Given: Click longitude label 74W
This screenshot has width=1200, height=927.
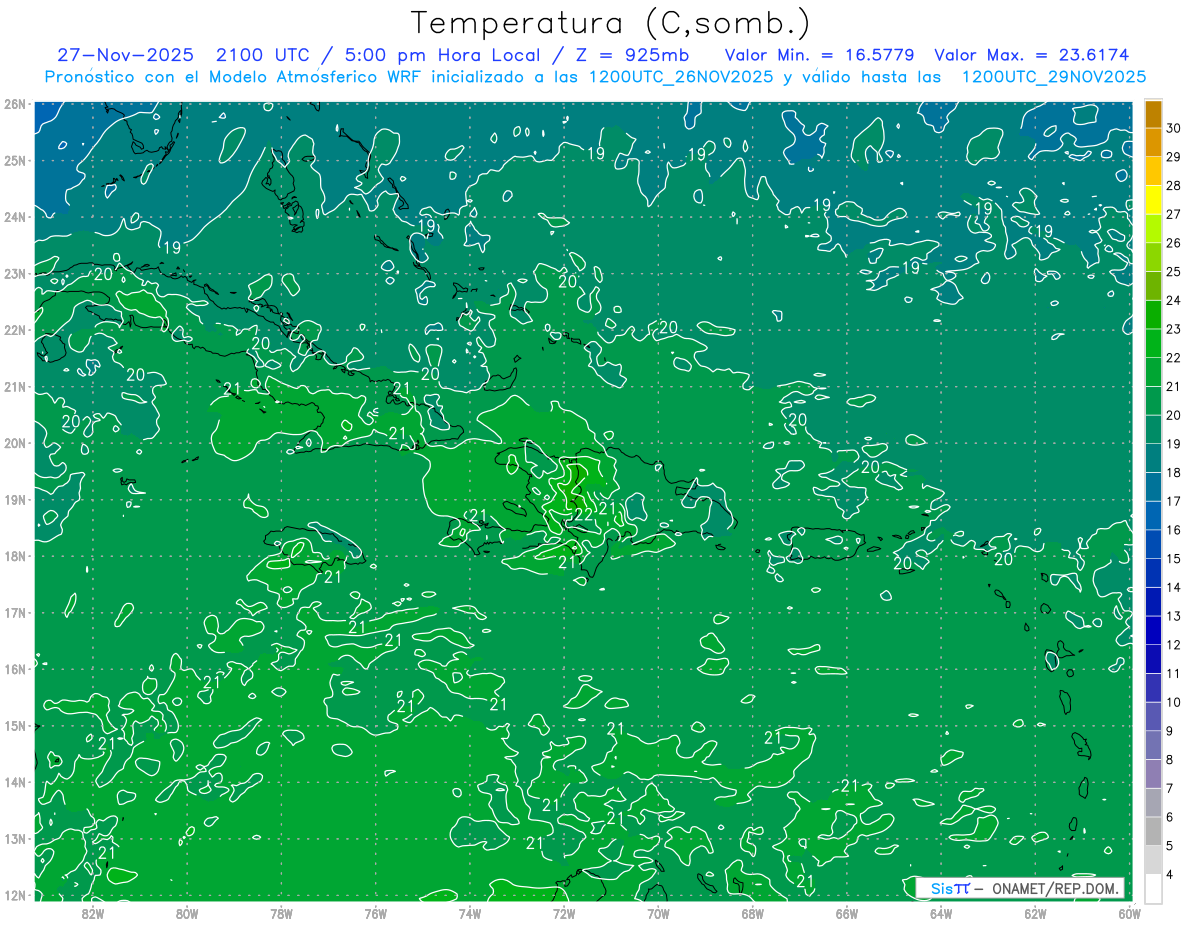Looking at the screenshot, I should 469,913.
